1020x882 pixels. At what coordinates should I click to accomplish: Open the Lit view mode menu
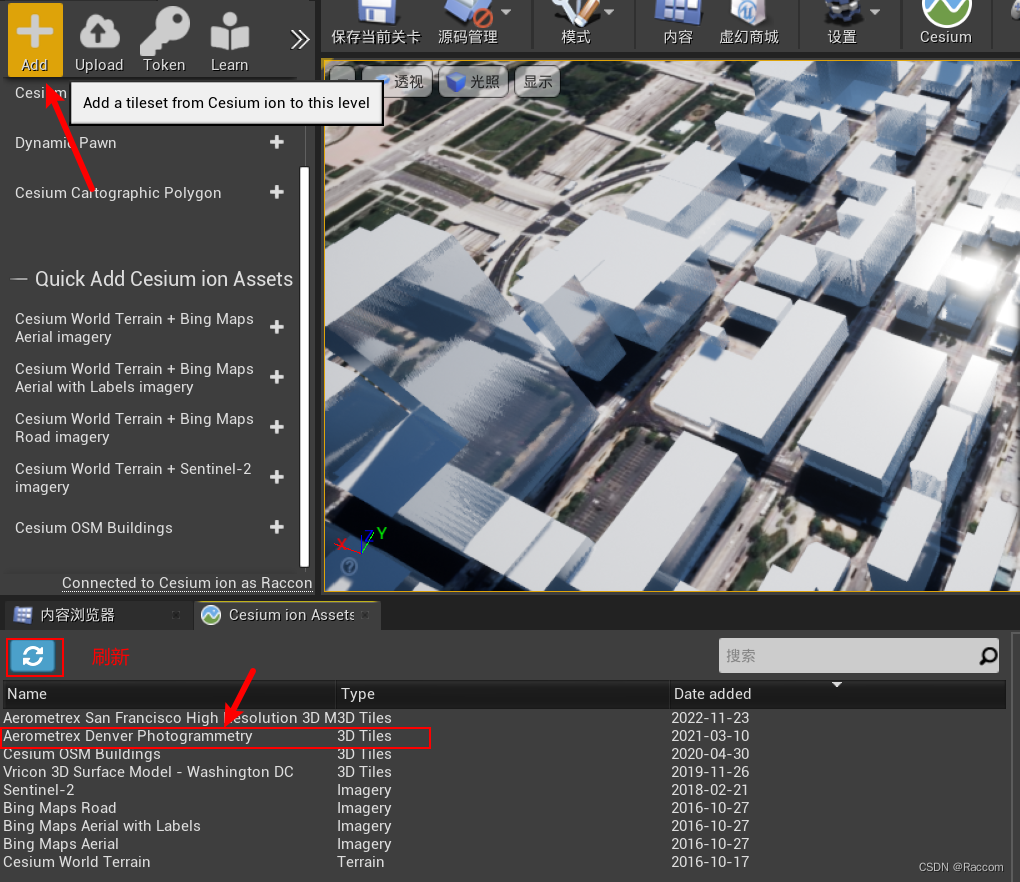(473, 81)
